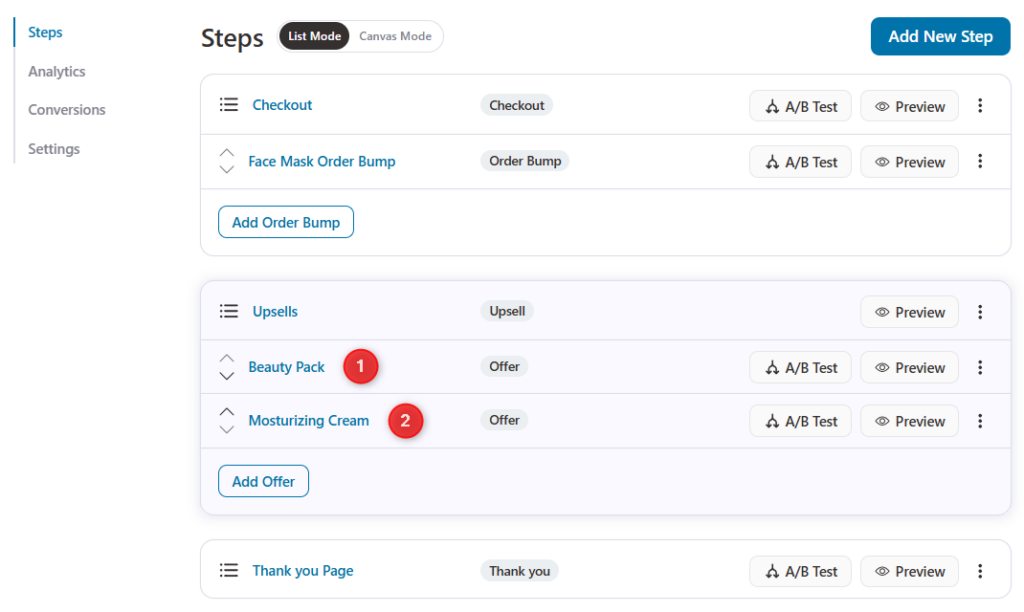
Task: Select List Mode view
Action: (x=314, y=36)
